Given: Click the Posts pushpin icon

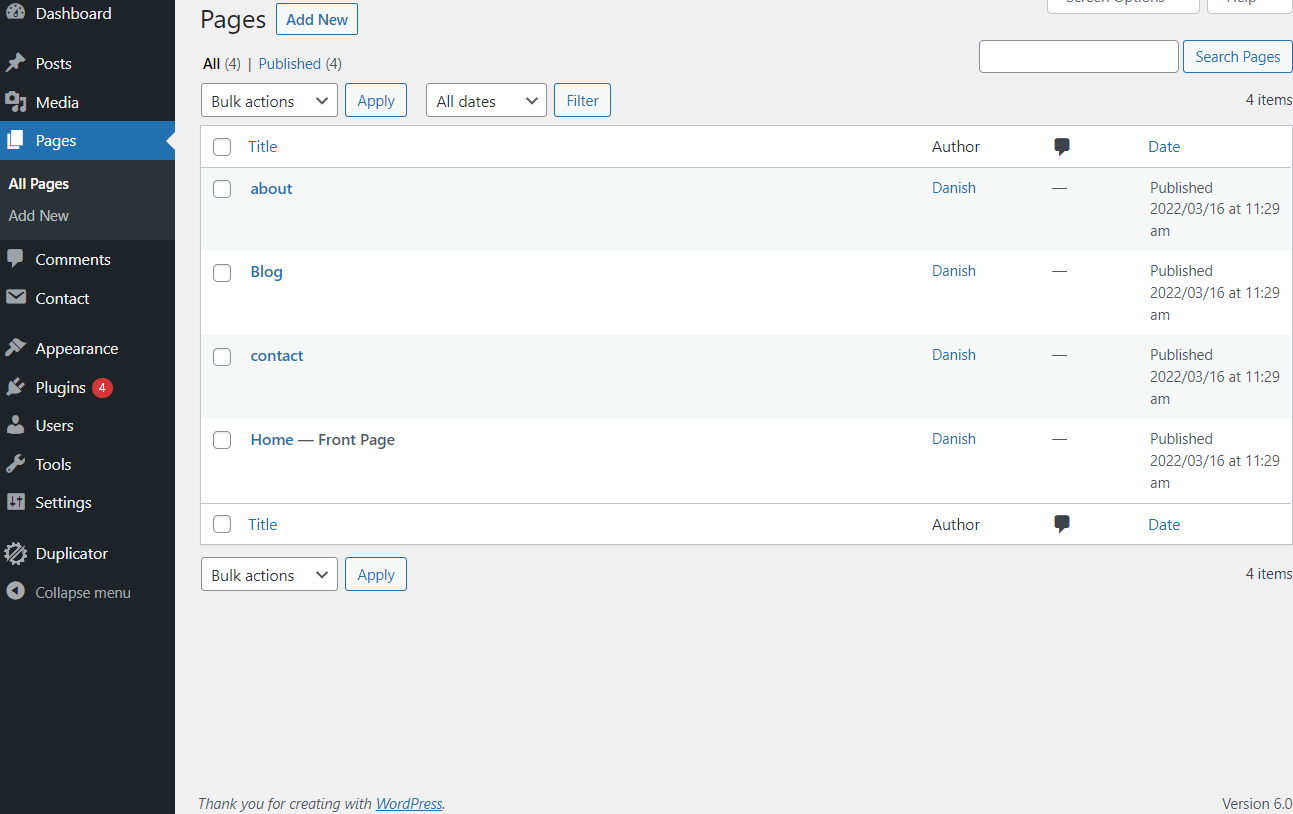Looking at the screenshot, I should (15, 63).
